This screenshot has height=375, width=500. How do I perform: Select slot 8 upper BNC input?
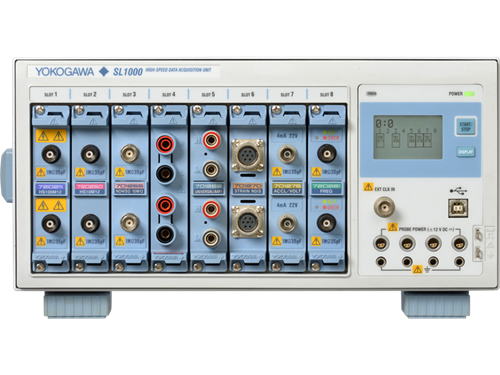pos(327,154)
